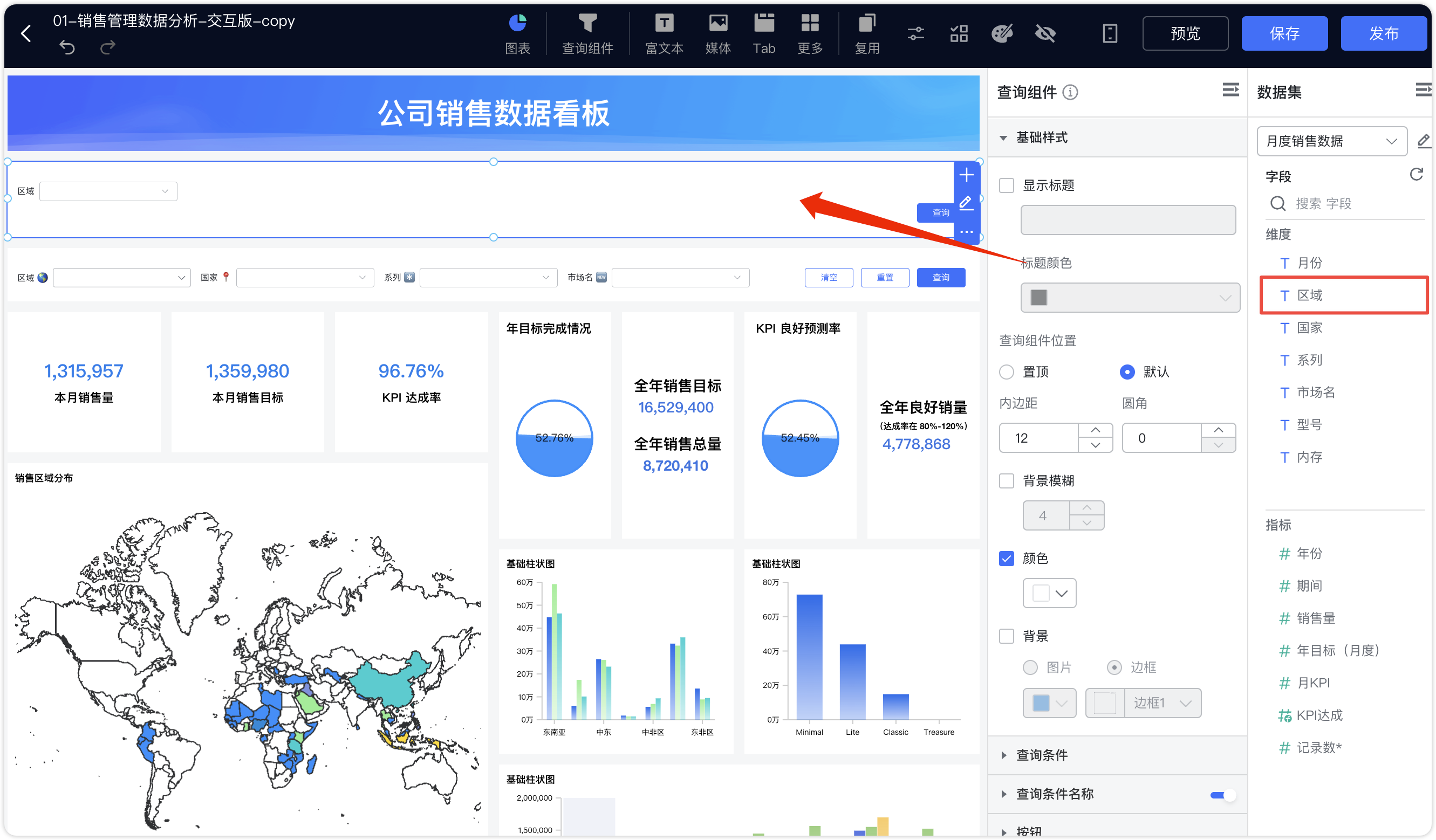Enable the 显示标题 checkbox
This screenshot has height=840, width=1436.
1007,185
